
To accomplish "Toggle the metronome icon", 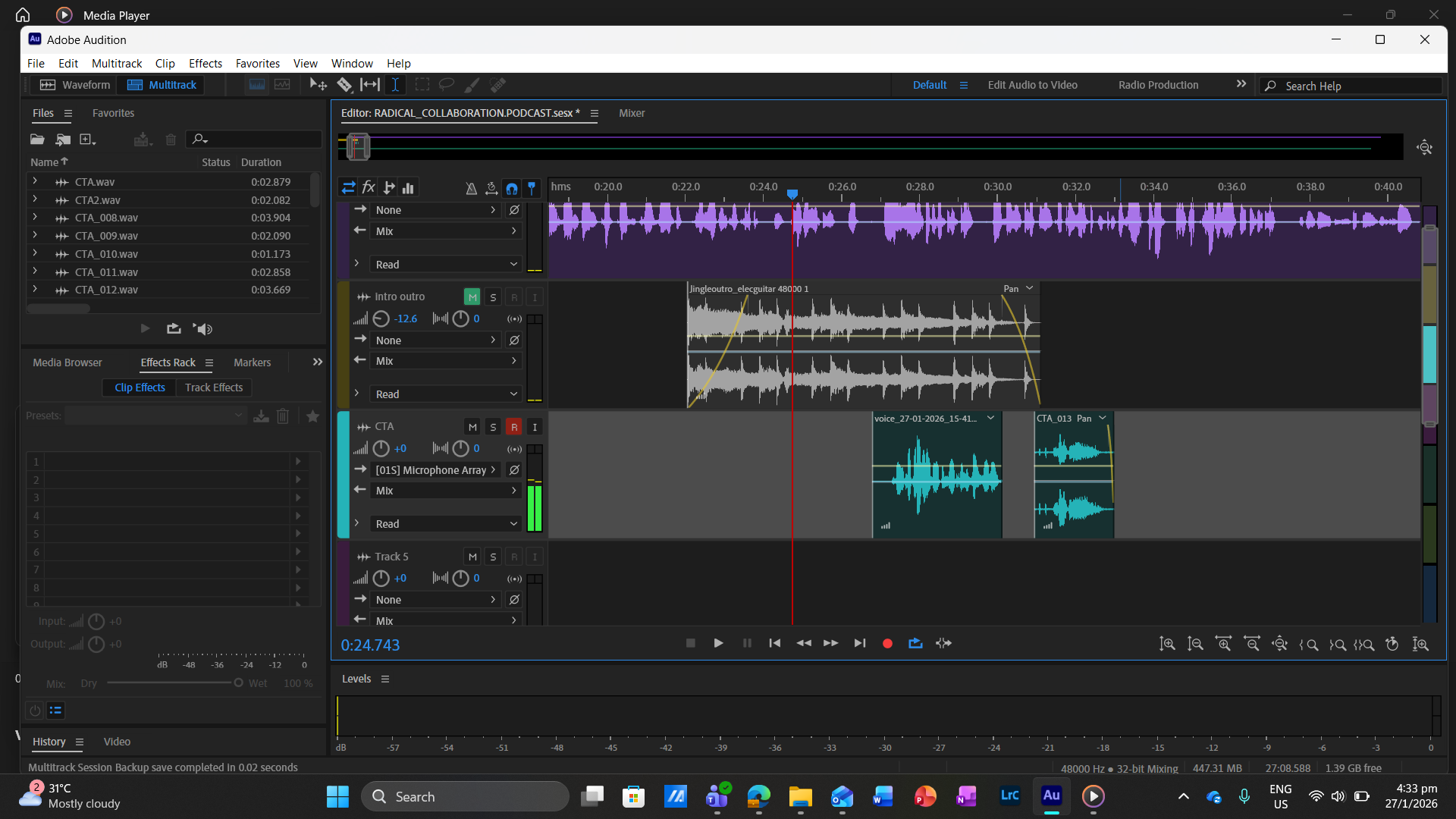I will click(x=471, y=188).
